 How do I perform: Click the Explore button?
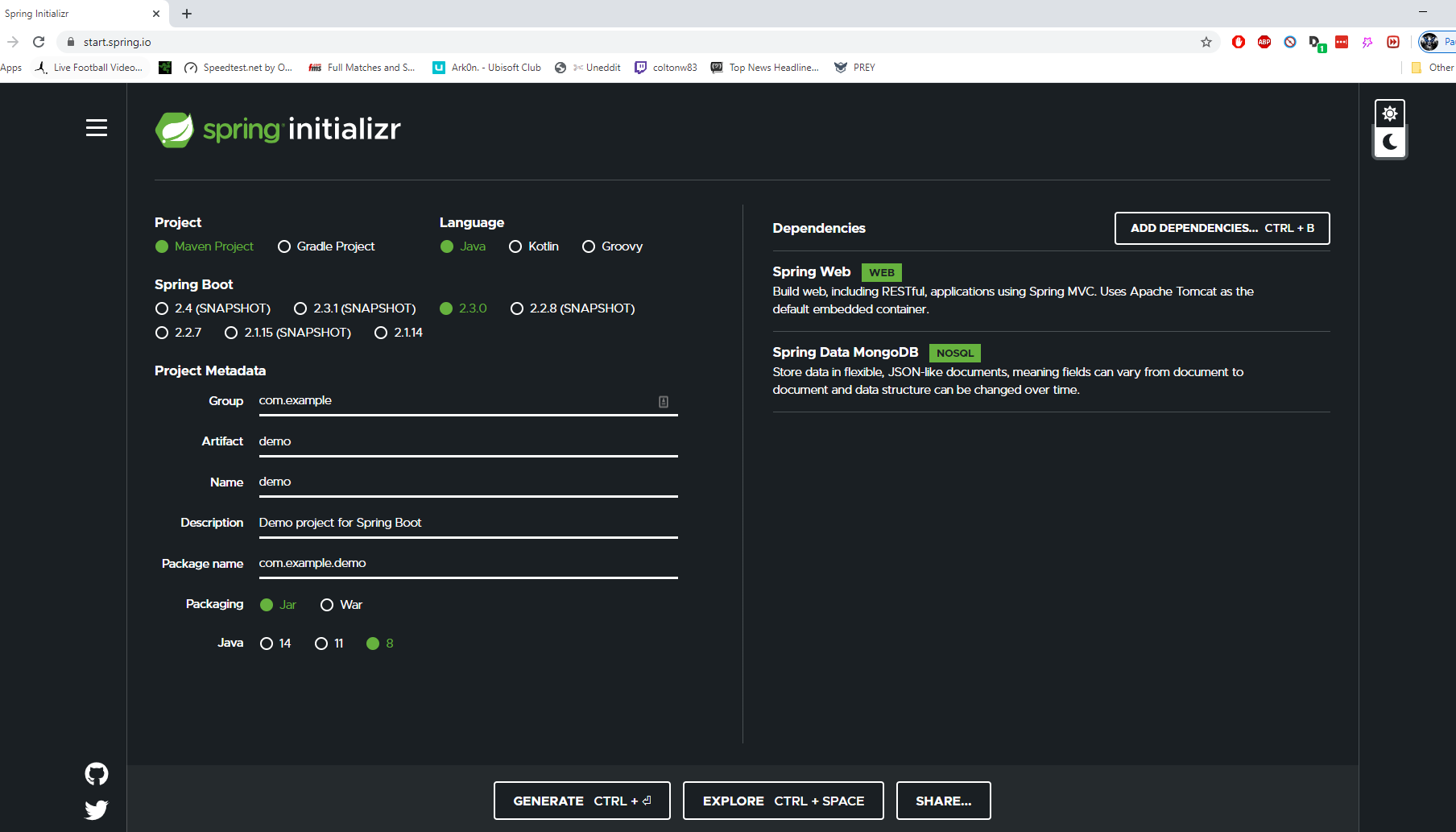tap(783, 801)
